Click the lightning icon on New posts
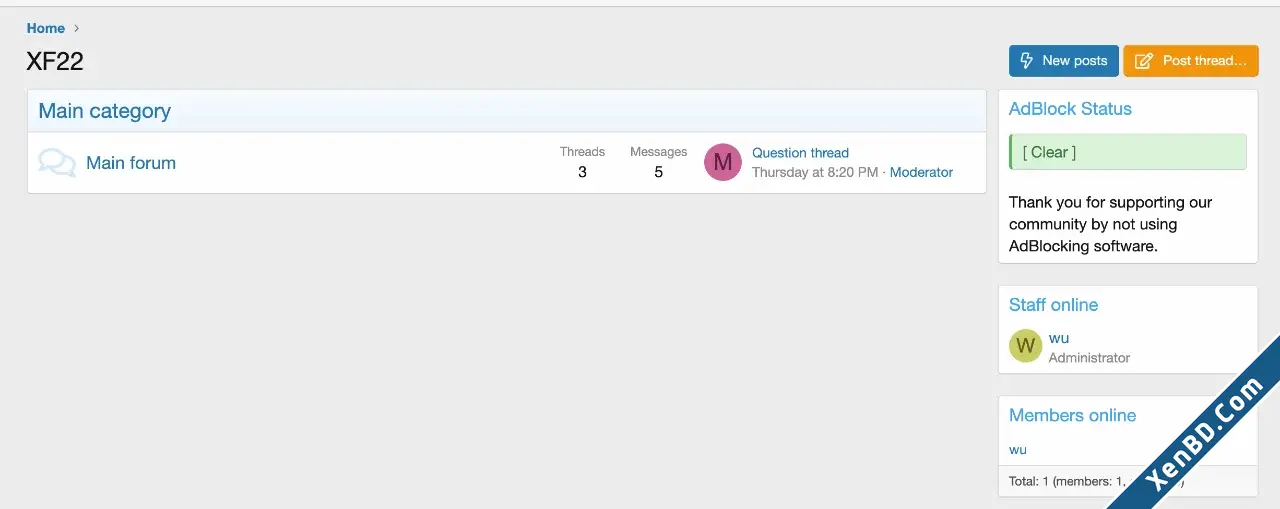This screenshot has width=1280, height=509. click(x=1026, y=61)
